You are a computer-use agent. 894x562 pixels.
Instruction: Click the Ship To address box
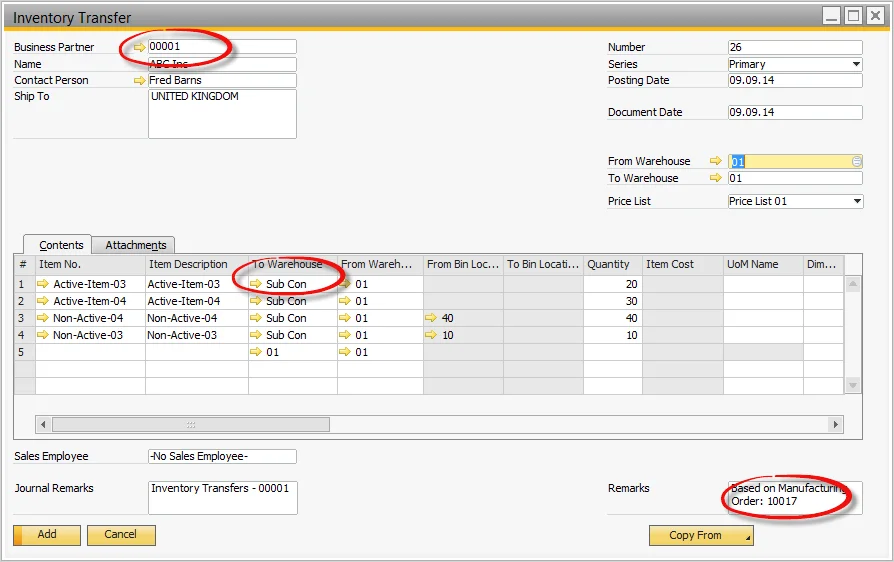point(222,114)
